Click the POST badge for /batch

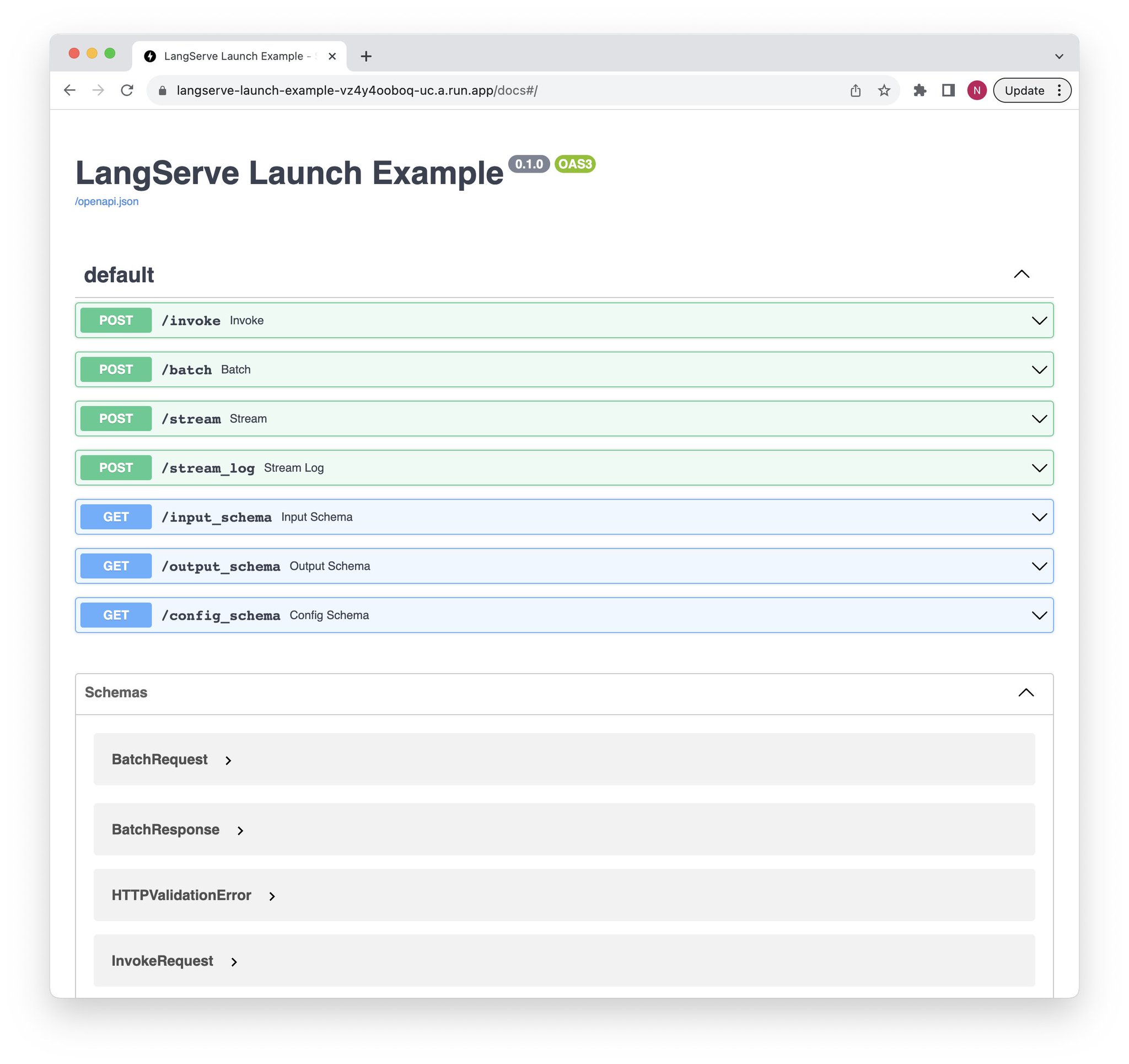tap(116, 370)
